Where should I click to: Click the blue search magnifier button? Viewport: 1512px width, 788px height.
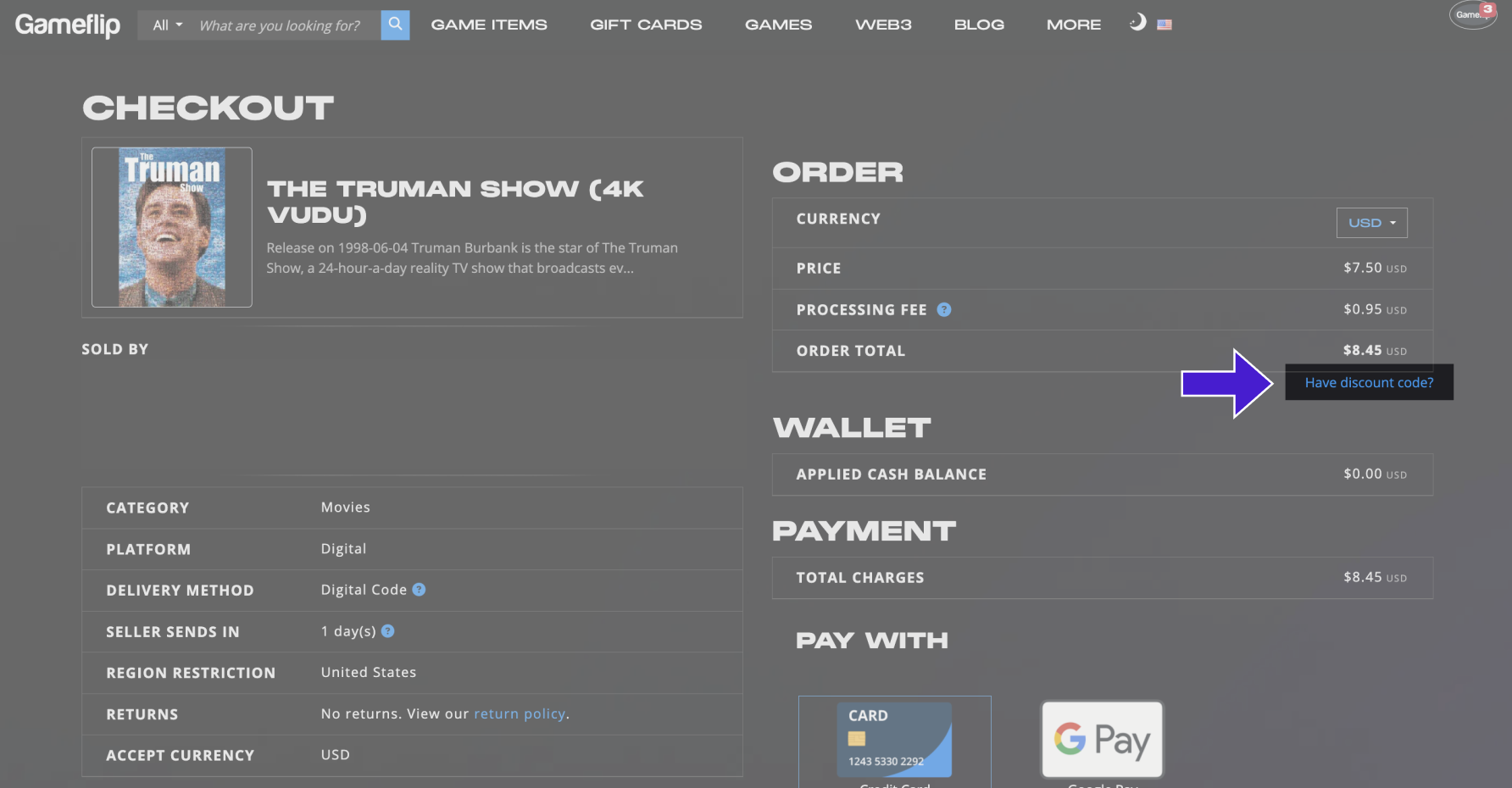(395, 25)
